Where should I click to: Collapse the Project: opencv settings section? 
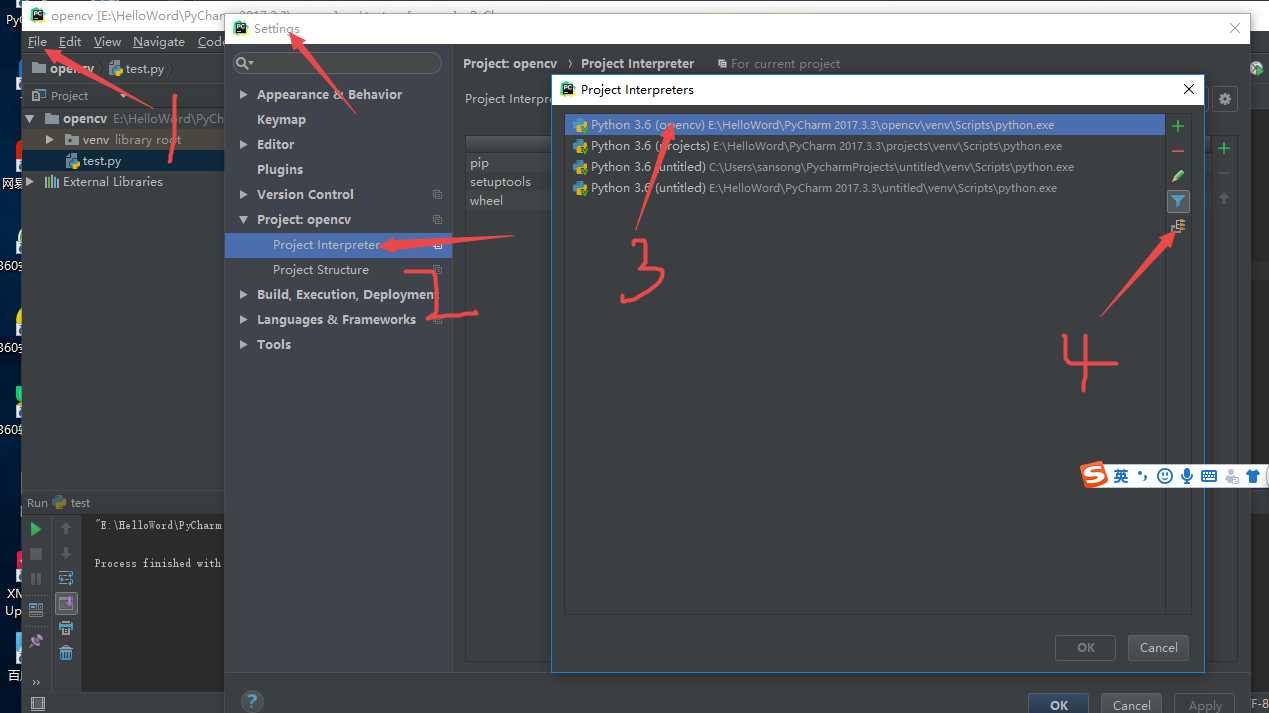244,220
